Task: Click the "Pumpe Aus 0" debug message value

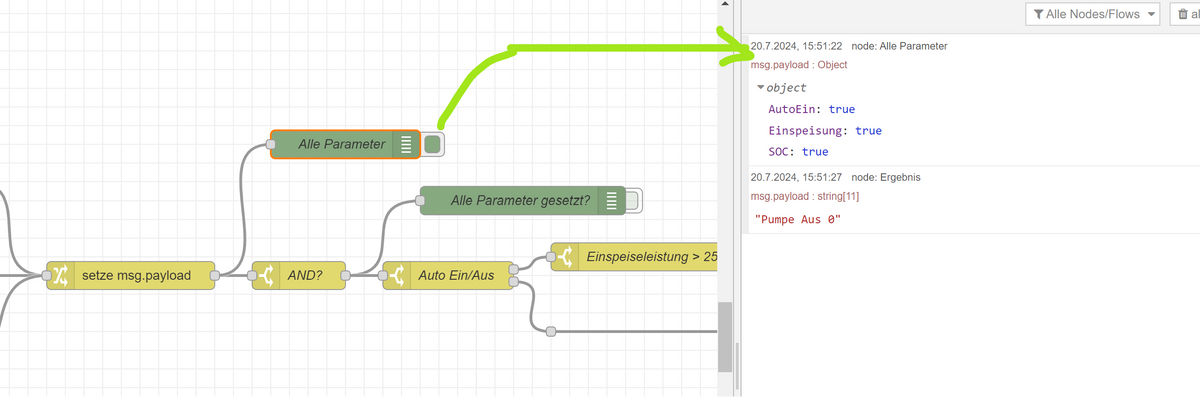Action: tap(798, 219)
